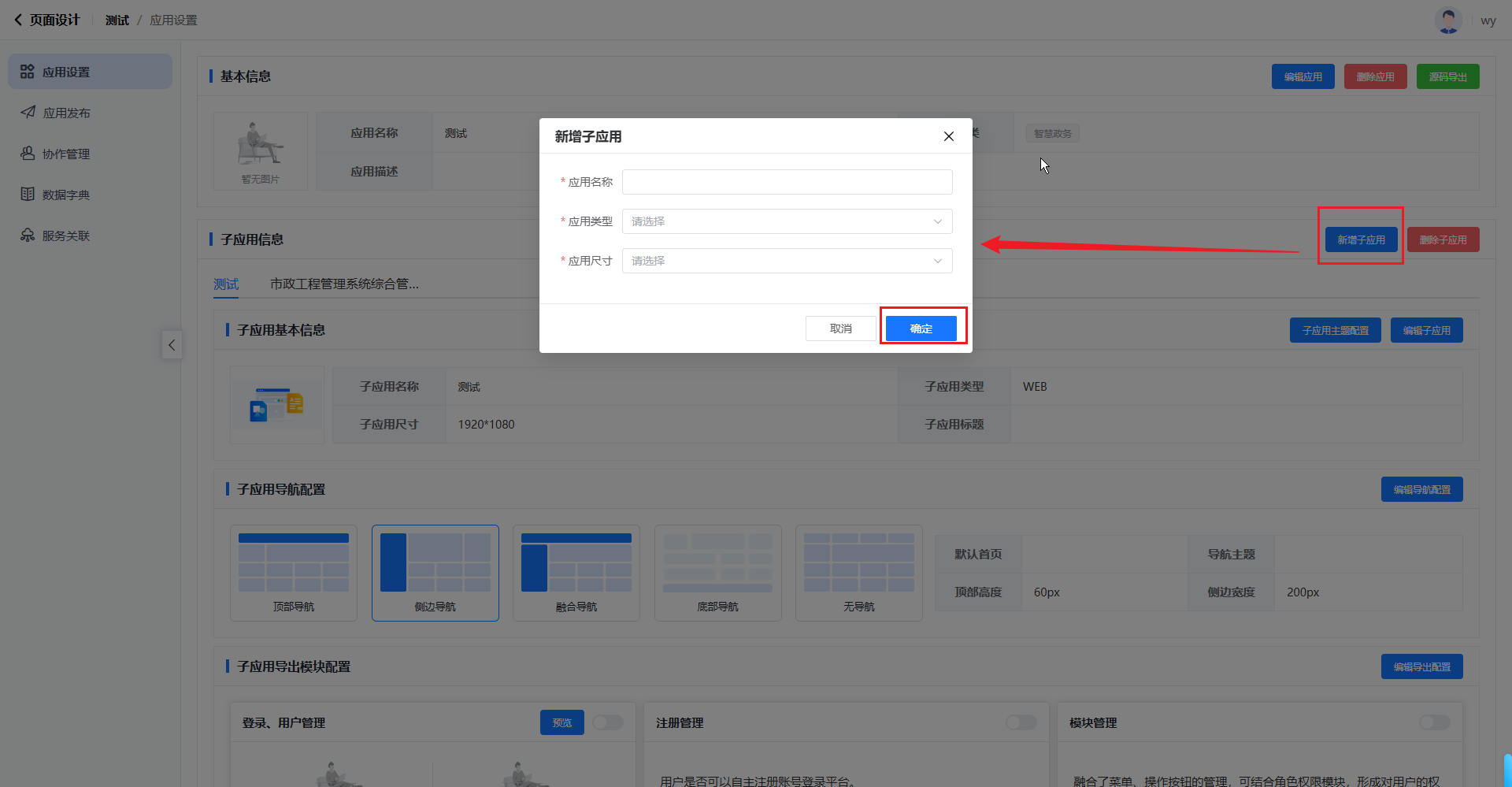Click the 确定 button in dialog
The image size is (1512, 787).
pyautogui.click(x=921, y=329)
